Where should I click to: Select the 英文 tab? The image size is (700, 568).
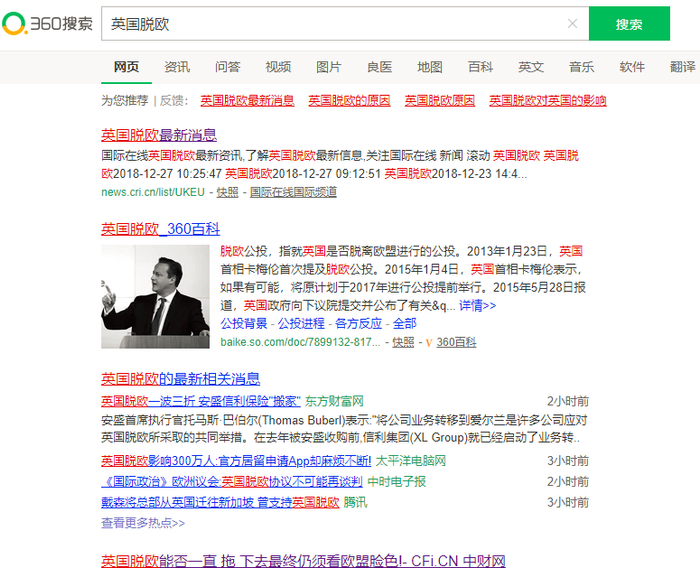(531, 67)
